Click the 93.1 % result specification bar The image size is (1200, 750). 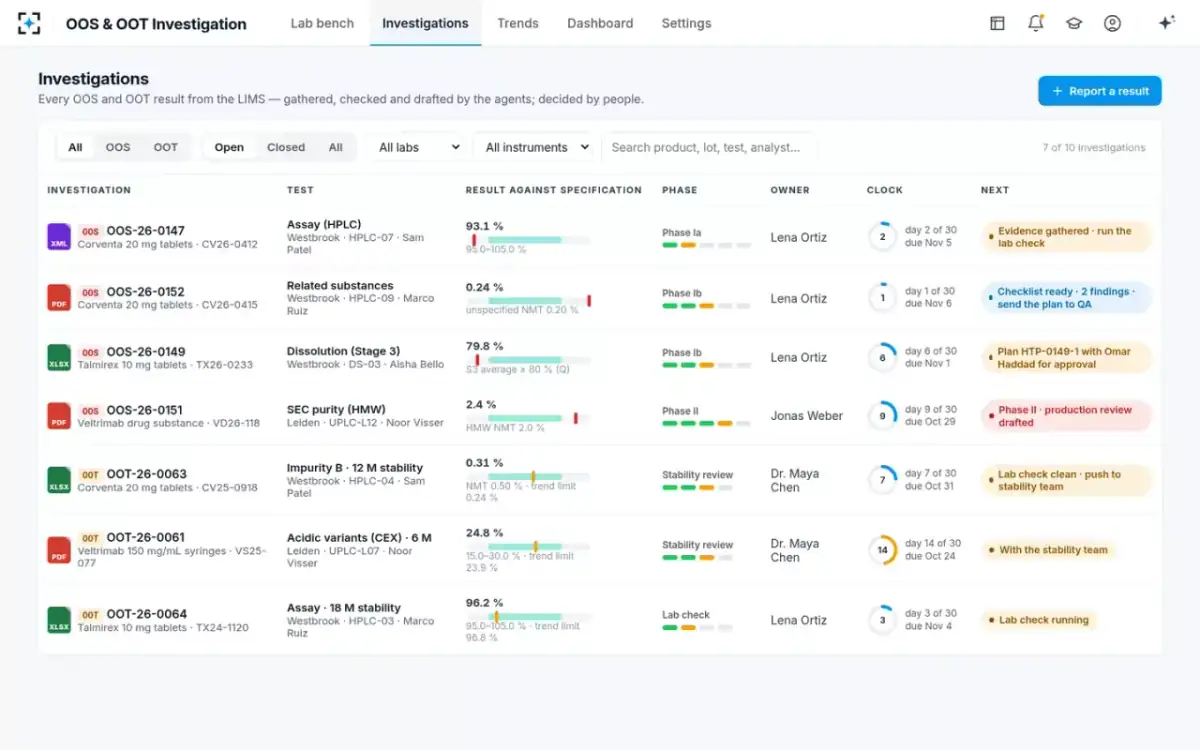[528, 240]
